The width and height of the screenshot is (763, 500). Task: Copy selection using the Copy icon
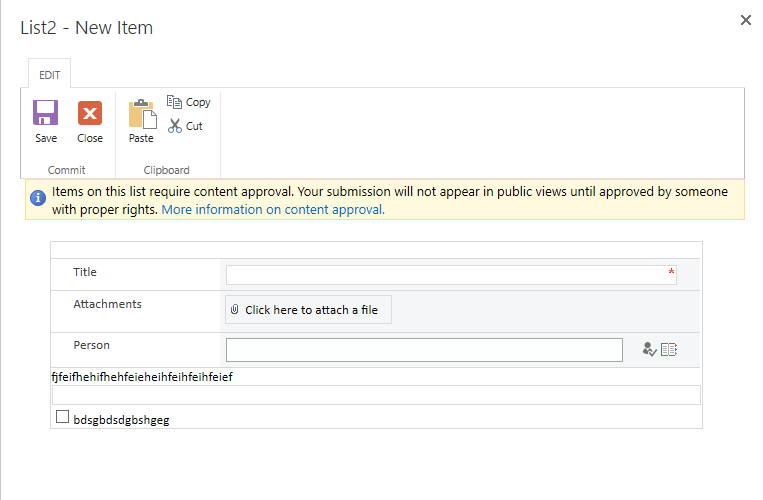pyautogui.click(x=174, y=102)
